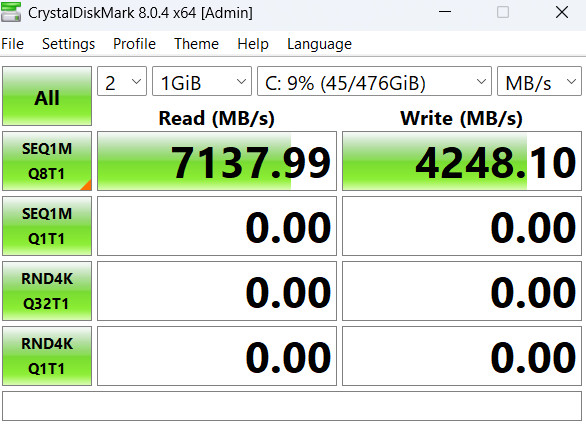The image size is (586, 425).
Task: Click the SEQ1M Q8T1 write result 4248.10
Action: point(462,161)
